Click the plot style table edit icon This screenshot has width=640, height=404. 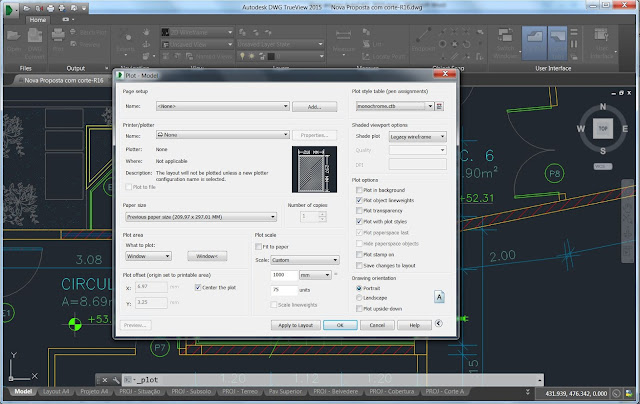(440, 105)
